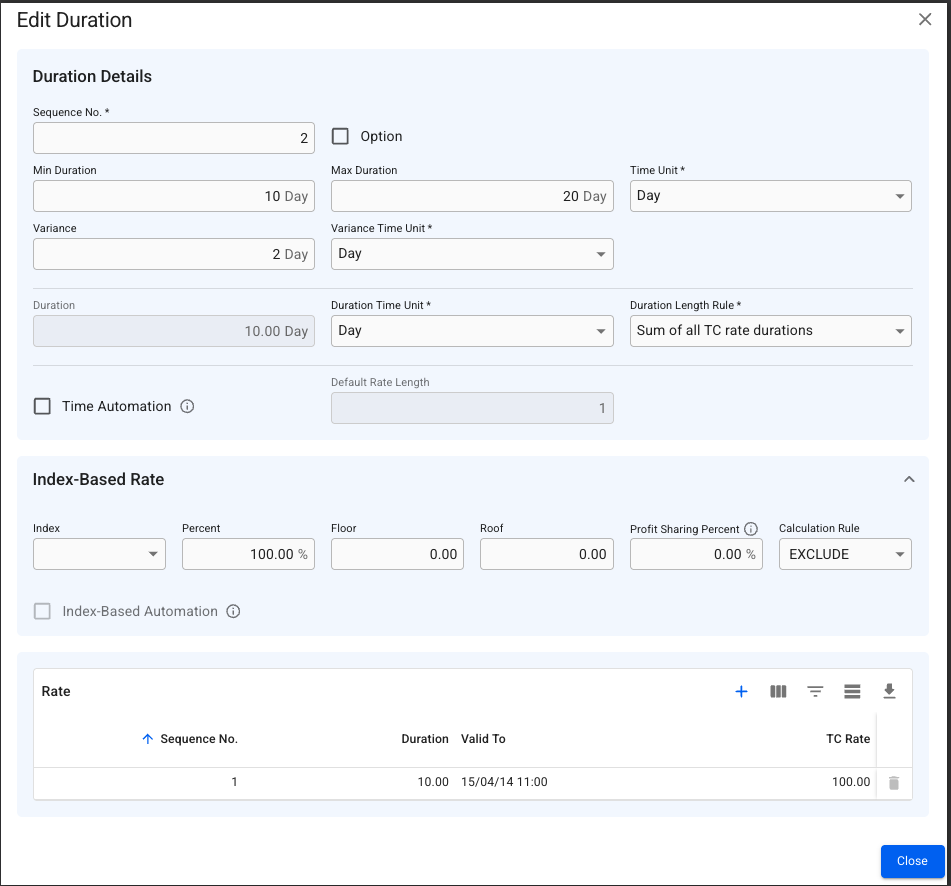
Task: Close the Edit Duration dialog with X
Action: pyautogui.click(x=925, y=20)
